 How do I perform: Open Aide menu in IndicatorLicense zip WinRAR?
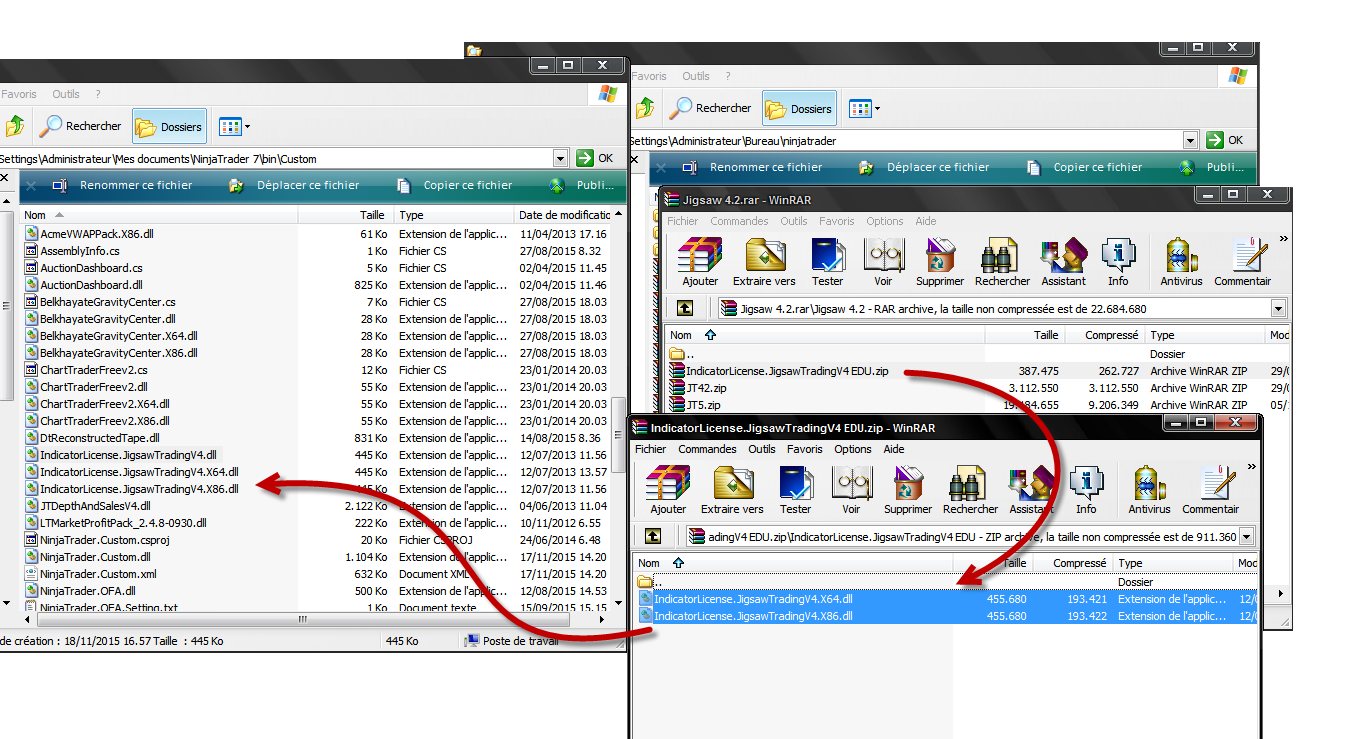pyautogui.click(x=894, y=449)
